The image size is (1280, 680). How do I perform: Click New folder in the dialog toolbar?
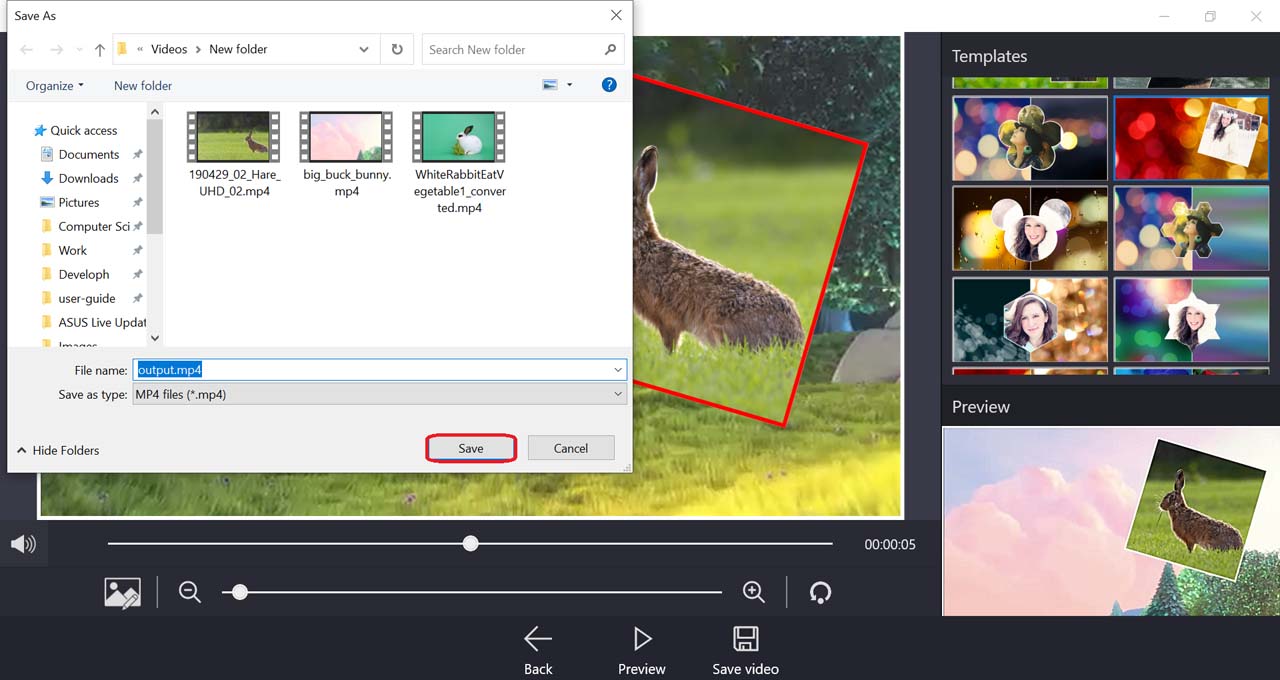pyautogui.click(x=143, y=86)
